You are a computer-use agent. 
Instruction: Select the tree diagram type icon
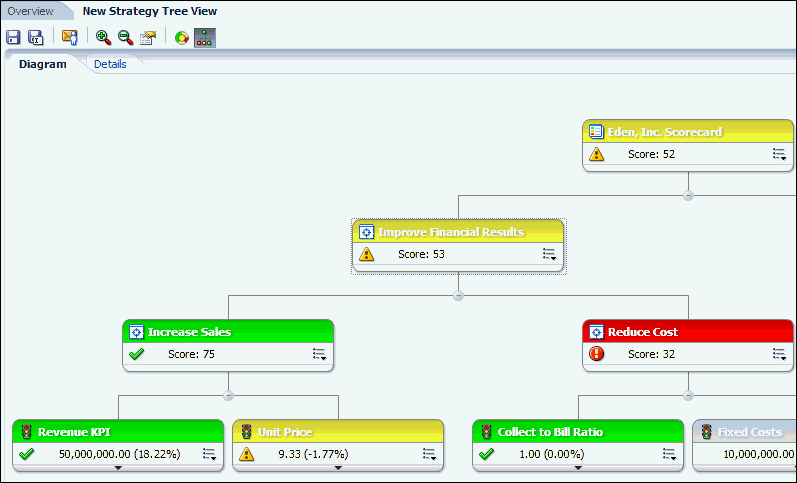205,38
